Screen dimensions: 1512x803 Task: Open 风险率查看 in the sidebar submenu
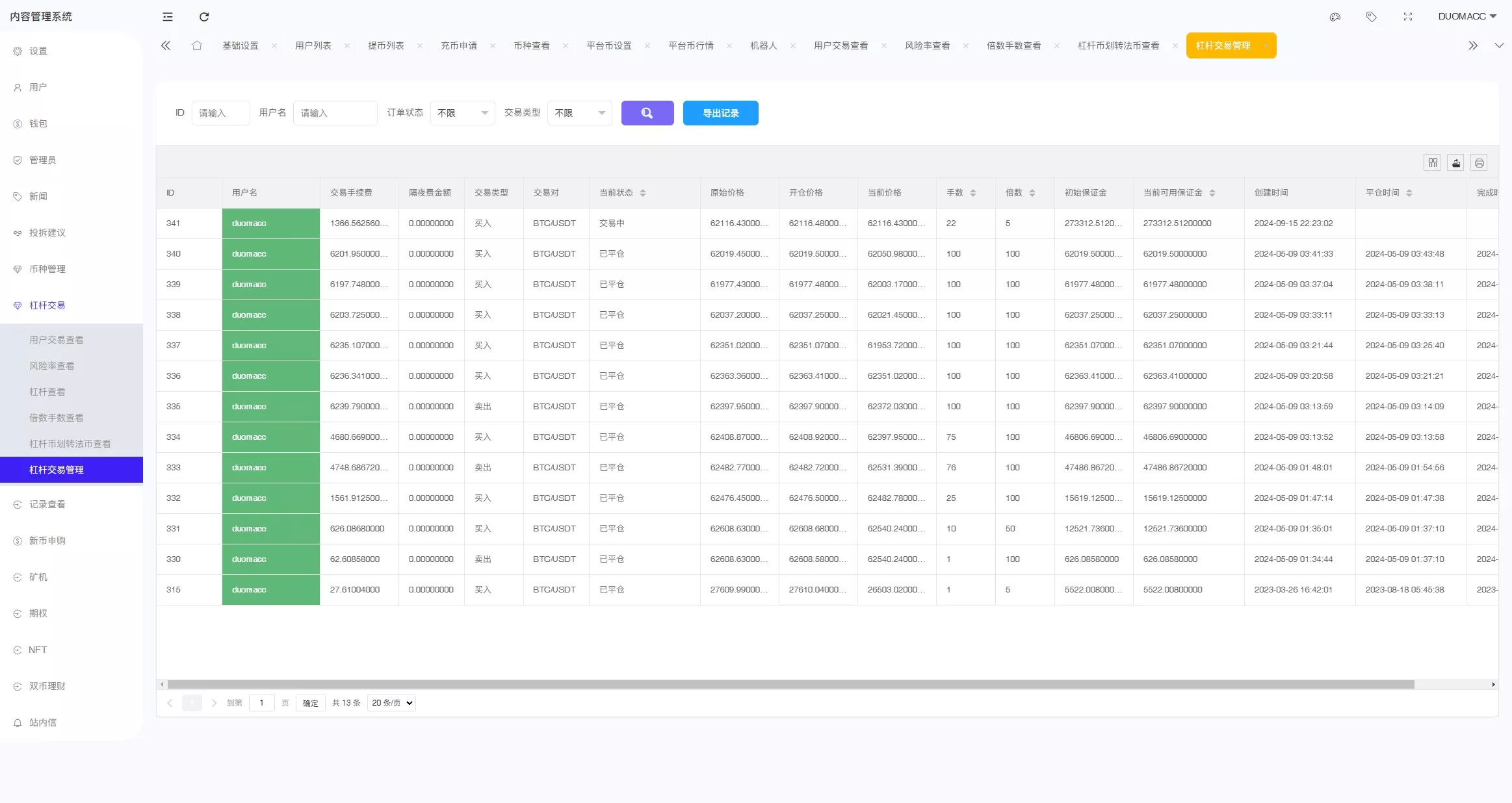[52, 366]
